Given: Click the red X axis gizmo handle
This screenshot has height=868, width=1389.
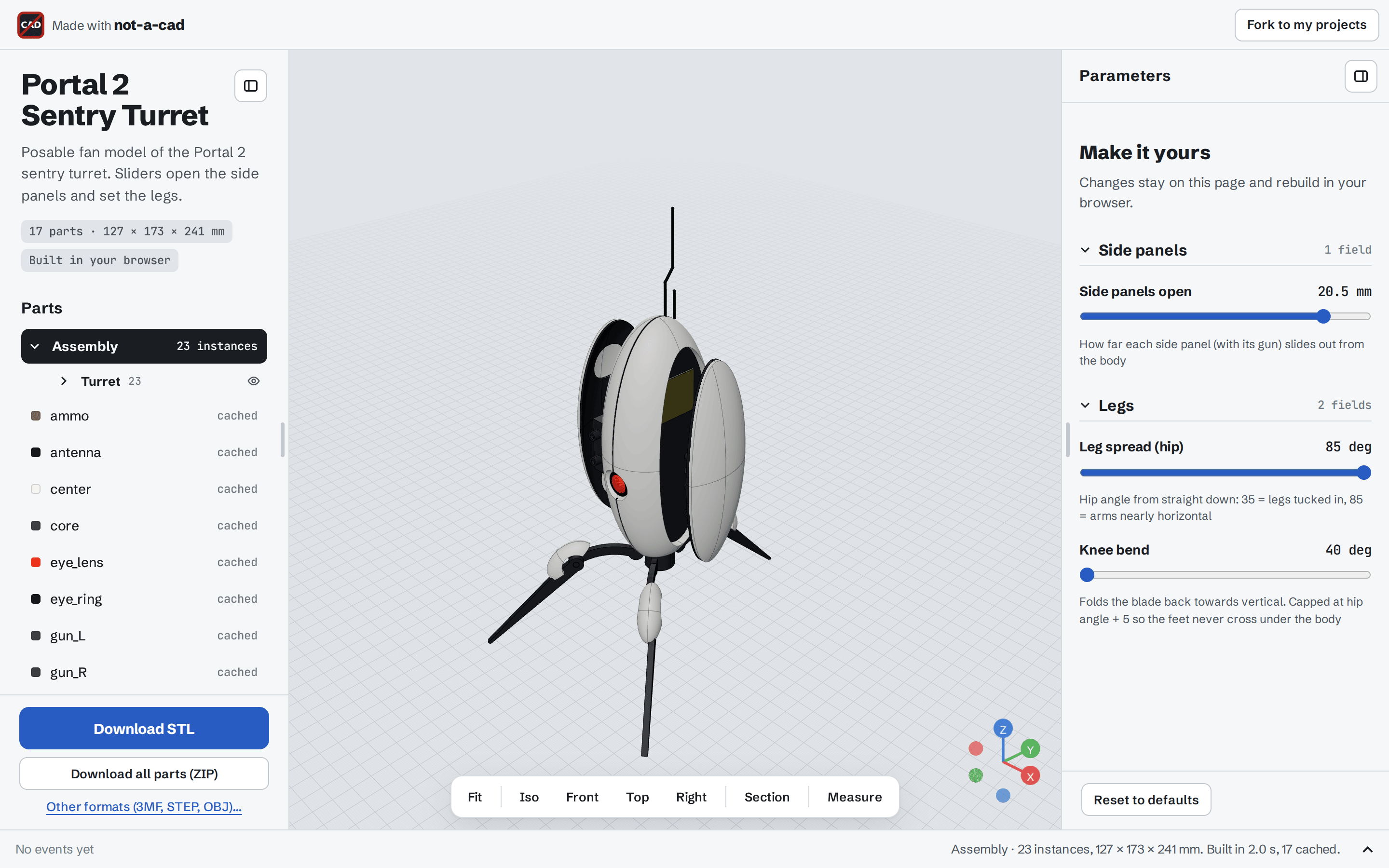Looking at the screenshot, I should coord(1030,776).
